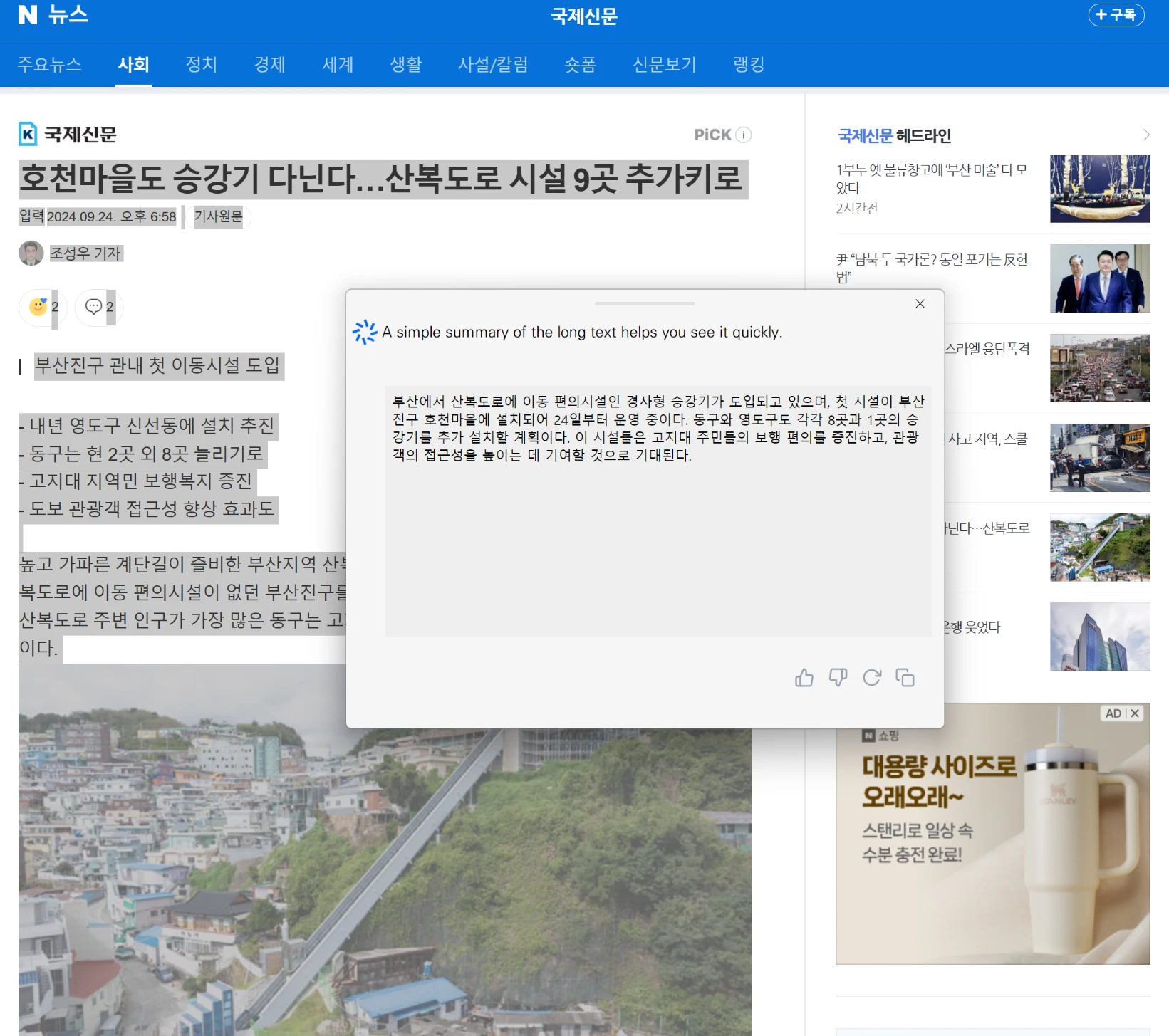Viewport: 1169px width, 1036px height.
Task: Click the 국제신문 K logo icon
Action: 28,134
